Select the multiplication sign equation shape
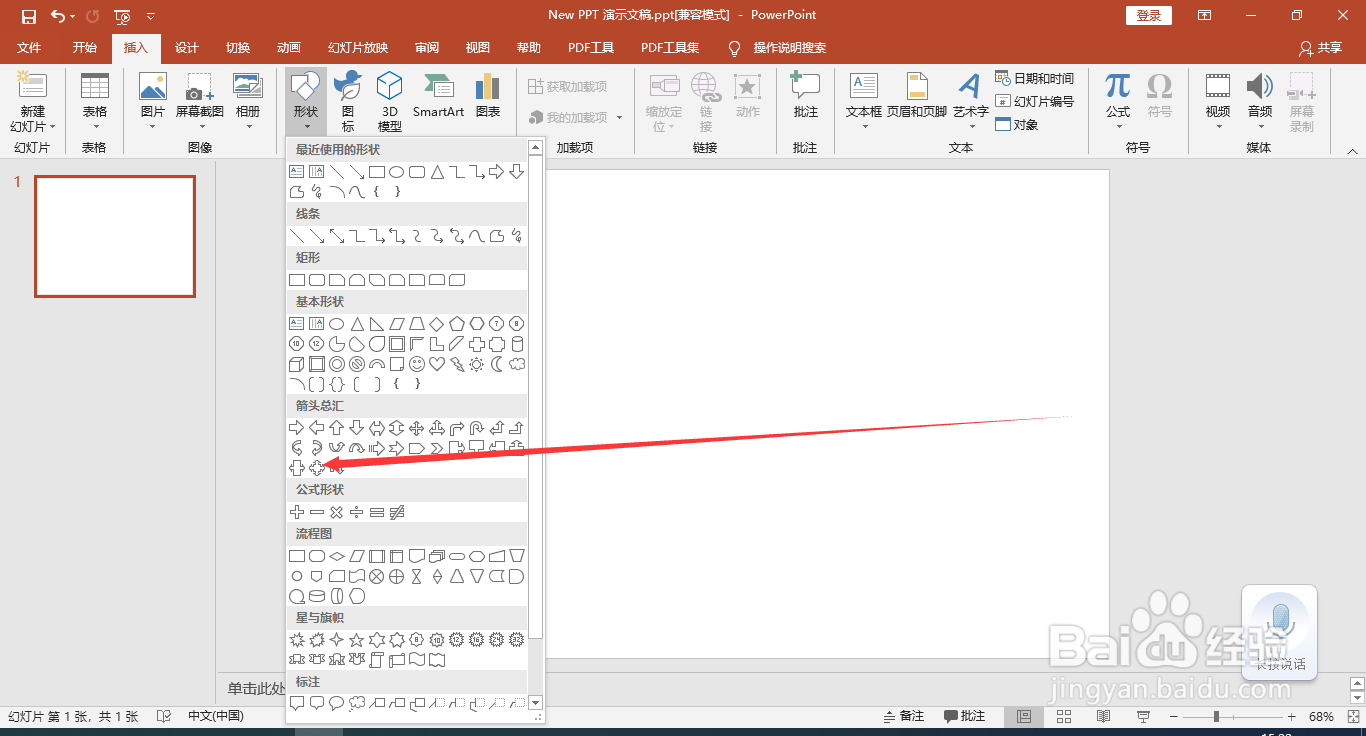 [x=337, y=512]
